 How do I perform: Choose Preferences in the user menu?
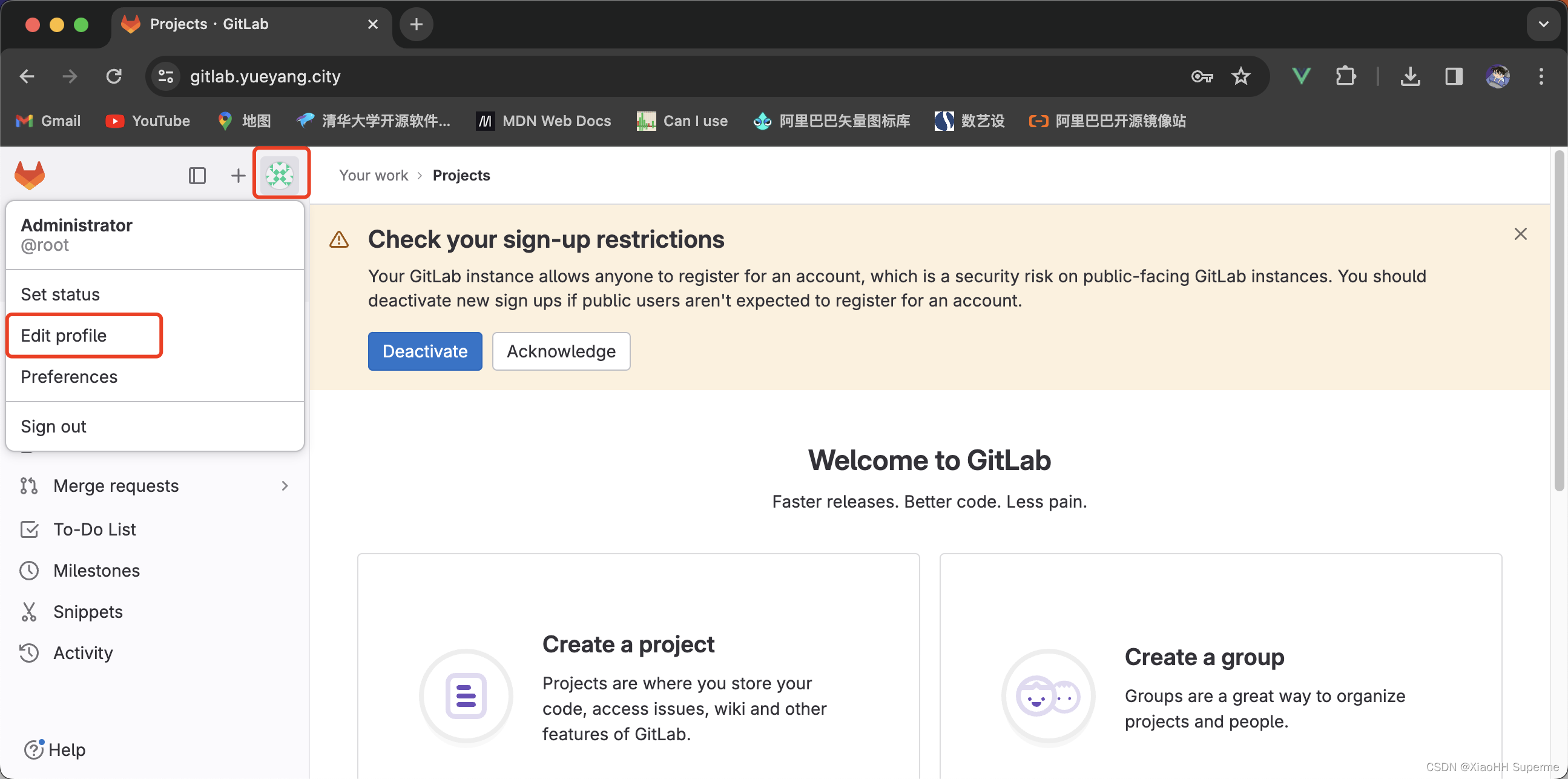(69, 376)
